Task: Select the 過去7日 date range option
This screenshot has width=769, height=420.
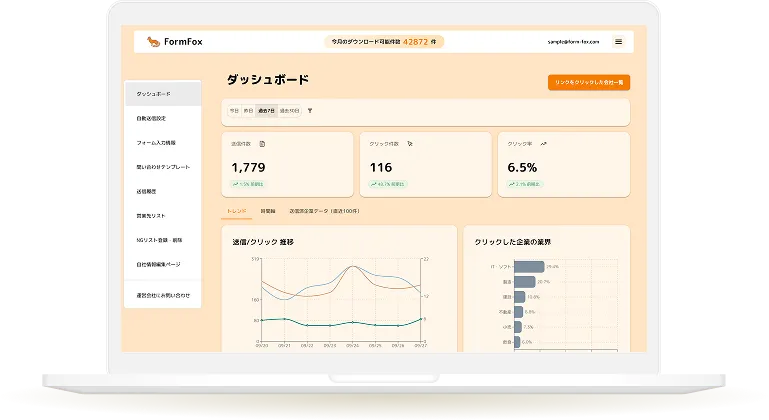Action: click(266, 111)
